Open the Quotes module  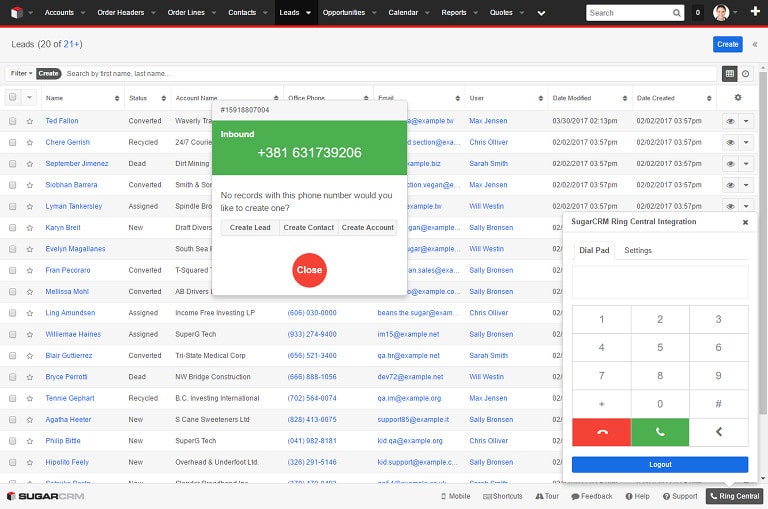501,13
